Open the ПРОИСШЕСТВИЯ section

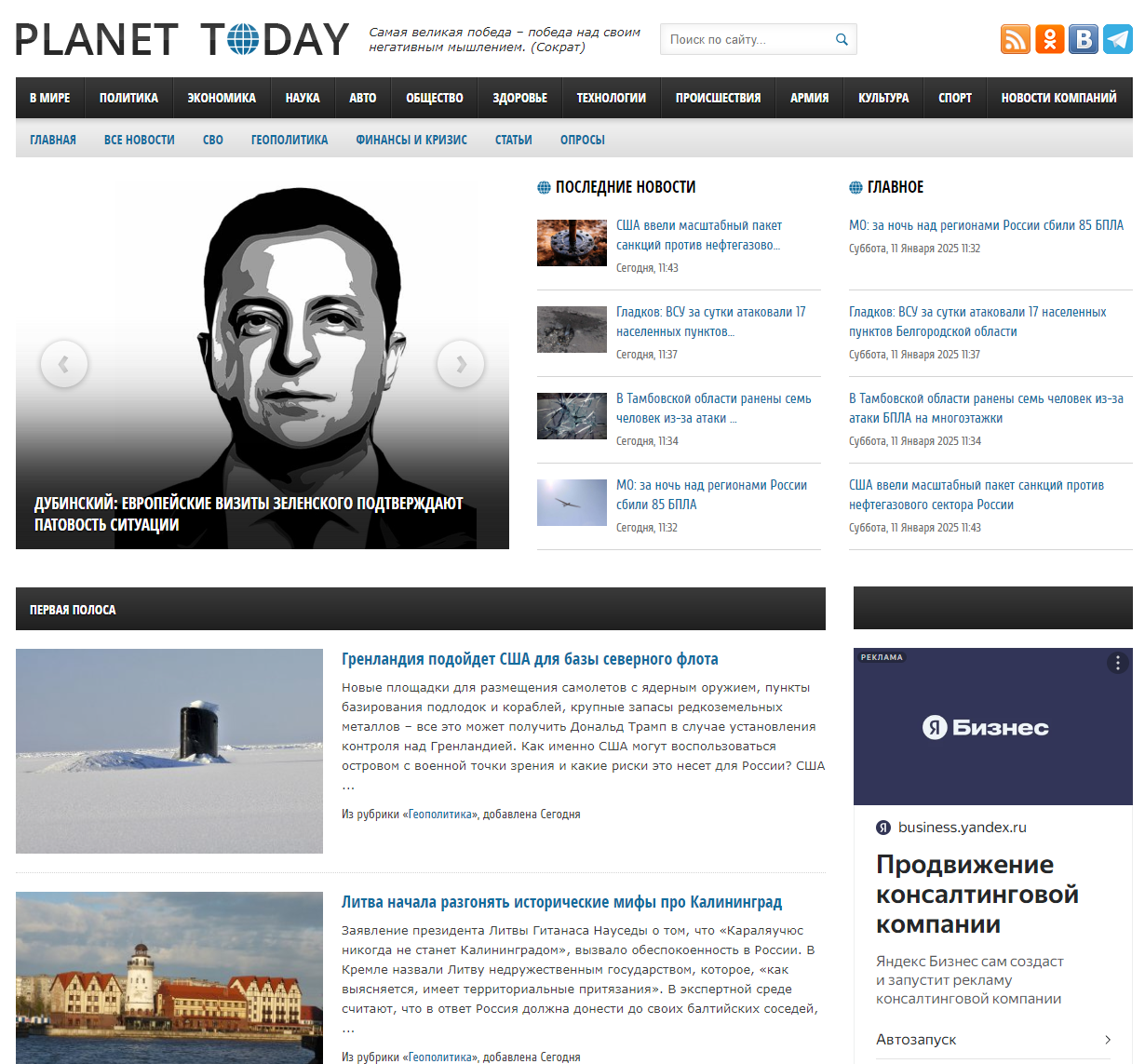(x=718, y=98)
